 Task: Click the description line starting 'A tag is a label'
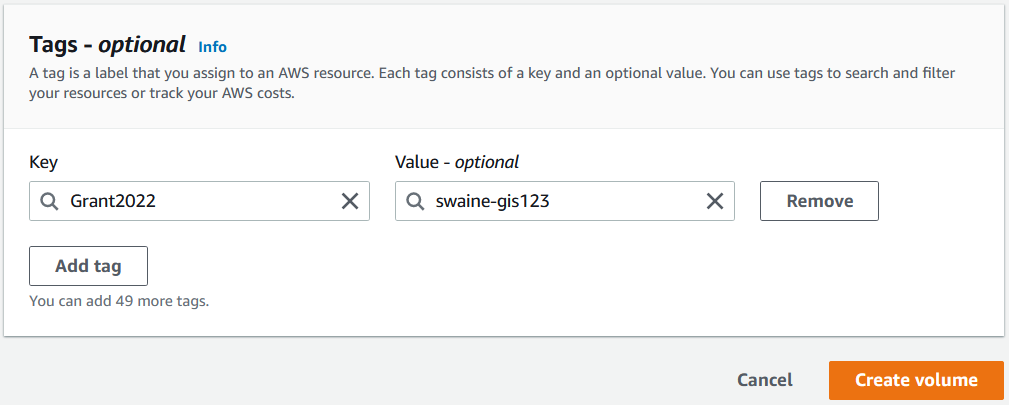[x=492, y=73]
